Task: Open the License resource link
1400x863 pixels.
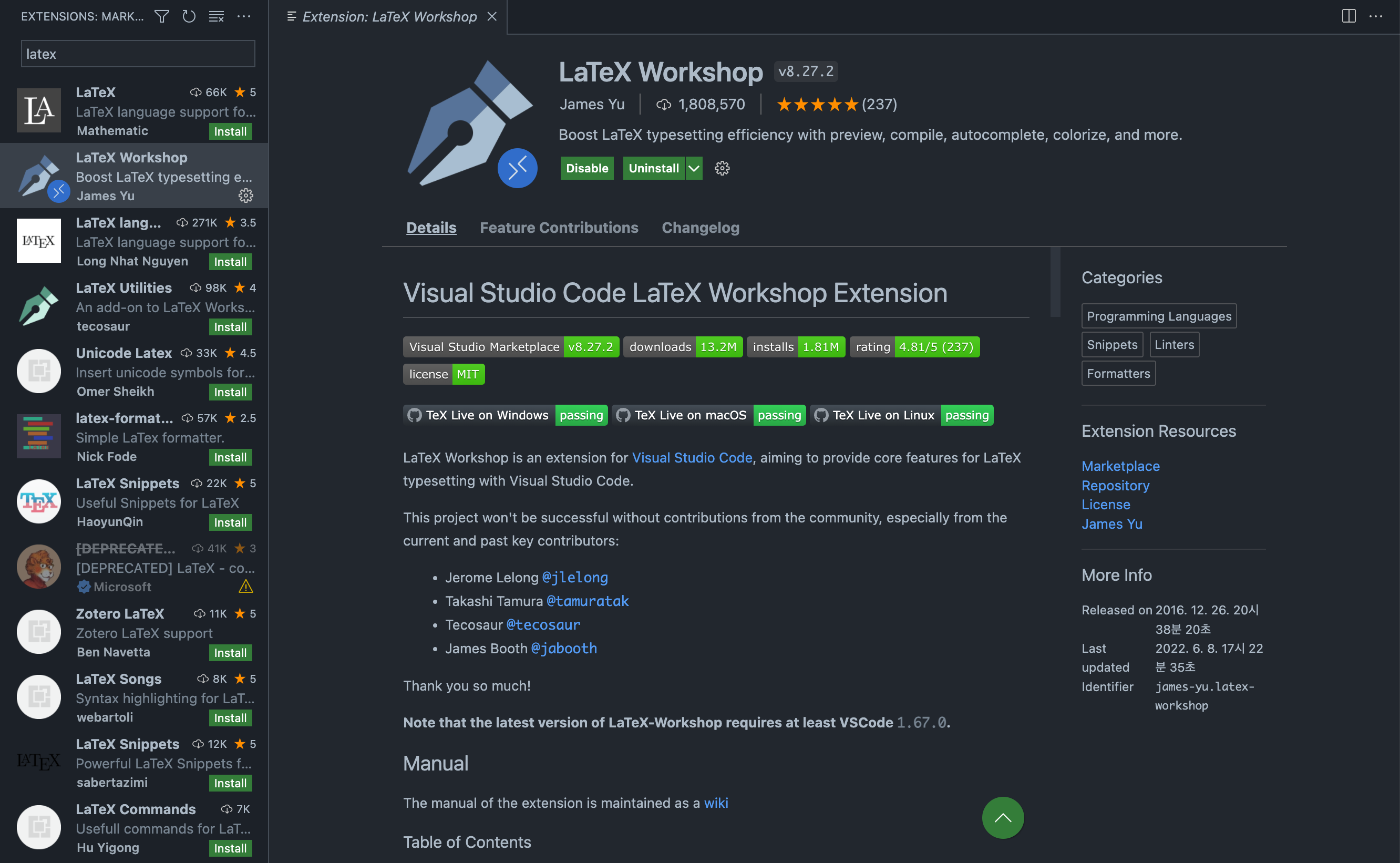Action: 1106,505
